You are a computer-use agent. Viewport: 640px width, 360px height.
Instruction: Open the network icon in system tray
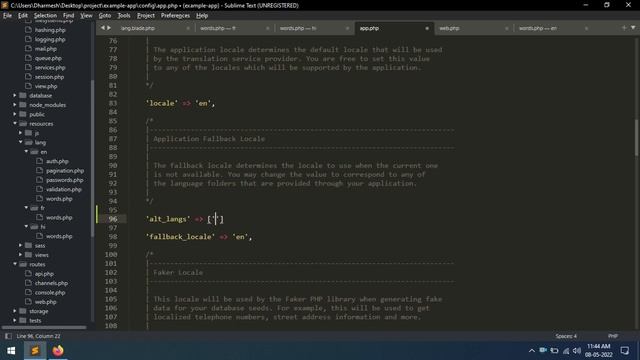566,351
